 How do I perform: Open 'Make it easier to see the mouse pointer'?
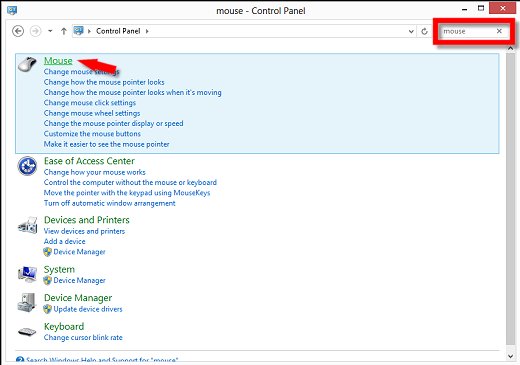coord(106,144)
